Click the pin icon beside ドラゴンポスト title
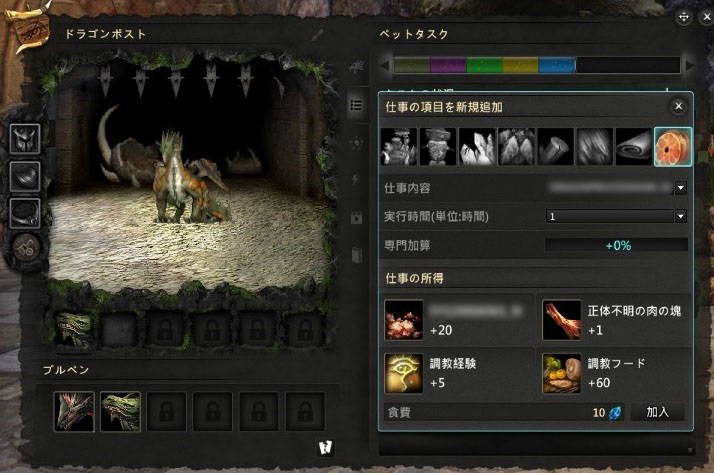 [x=317, y=35]
